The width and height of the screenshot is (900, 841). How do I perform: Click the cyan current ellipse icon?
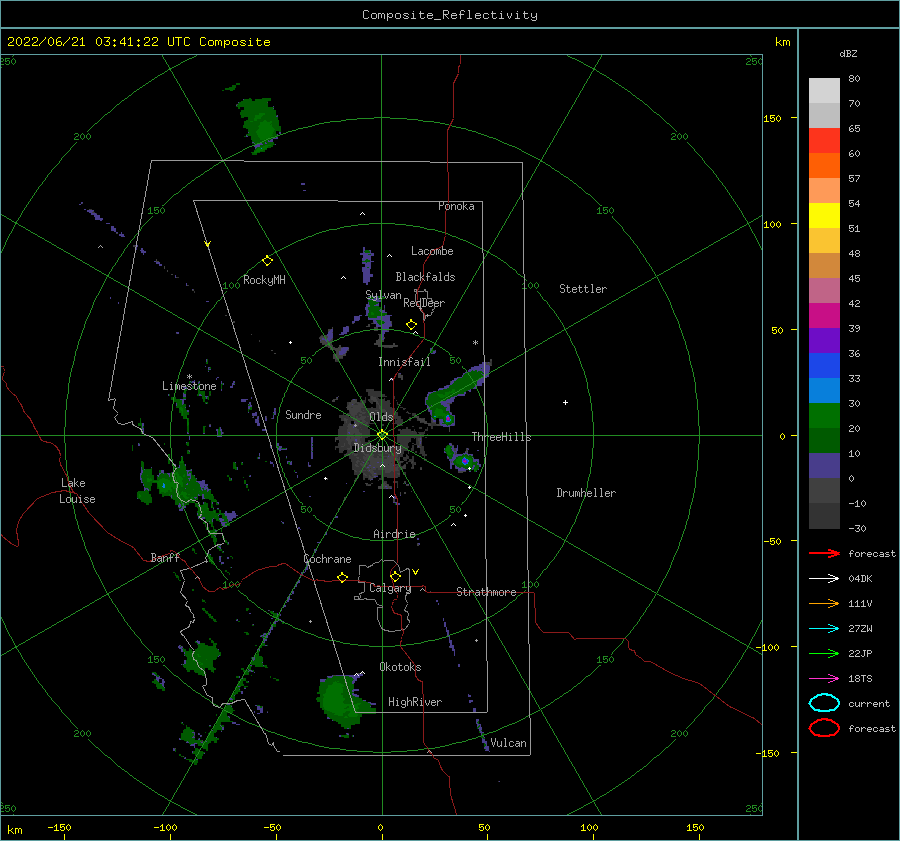point(824,703)
